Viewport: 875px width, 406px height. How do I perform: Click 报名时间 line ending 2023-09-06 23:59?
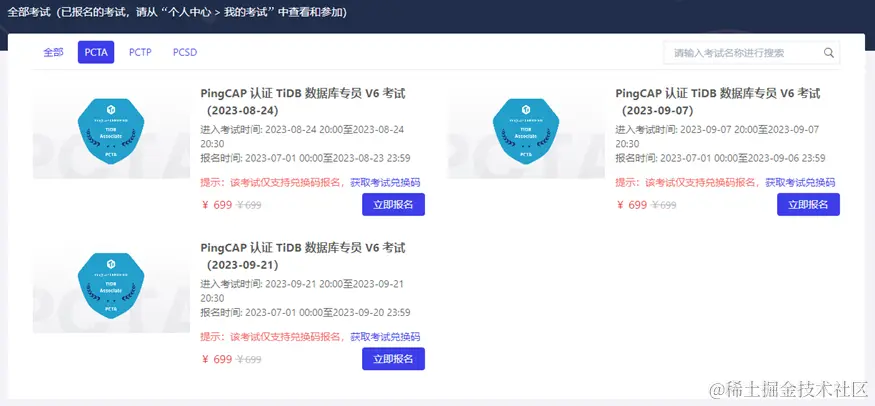click(720, 158)
